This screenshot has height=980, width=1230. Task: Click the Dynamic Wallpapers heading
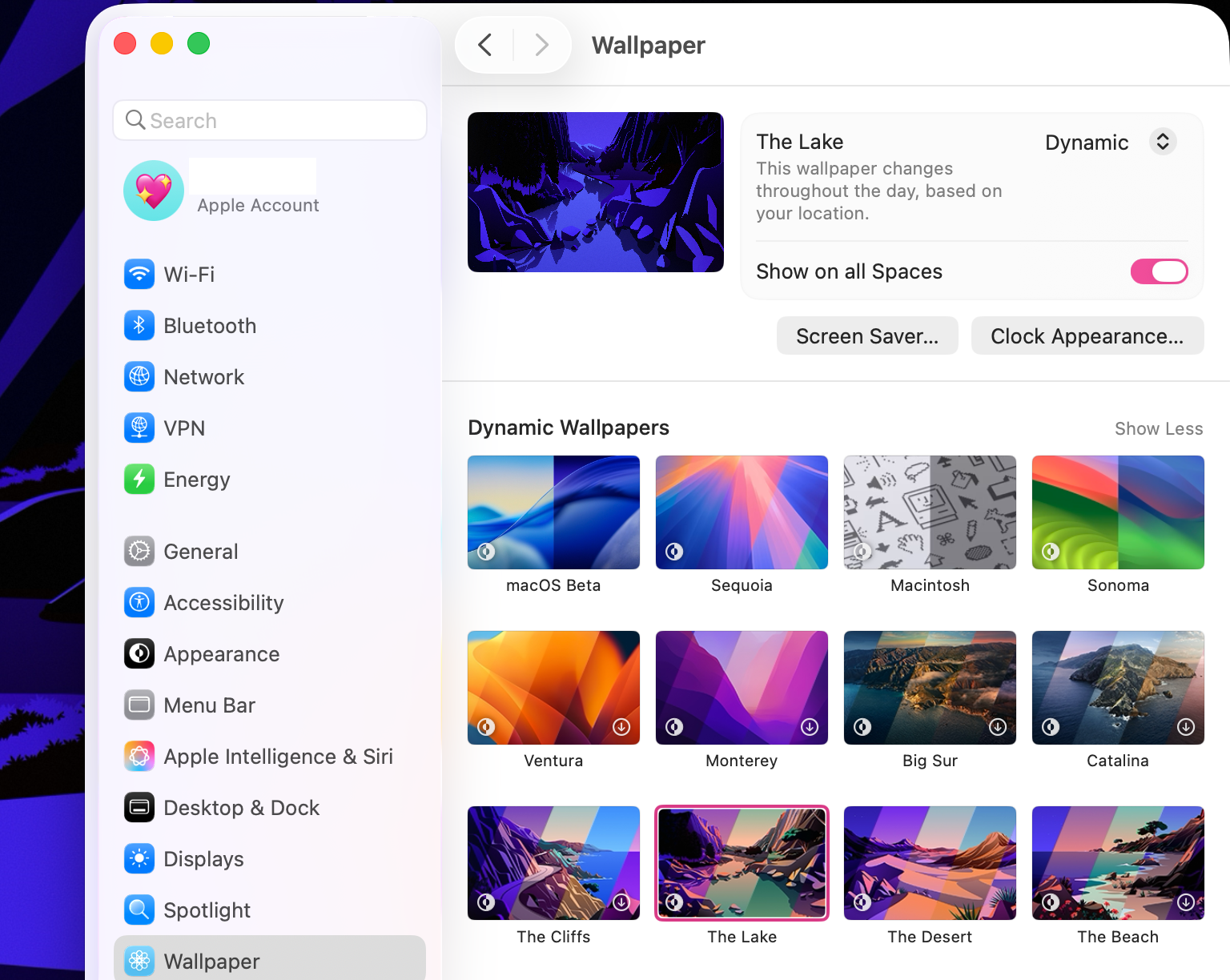569,428
